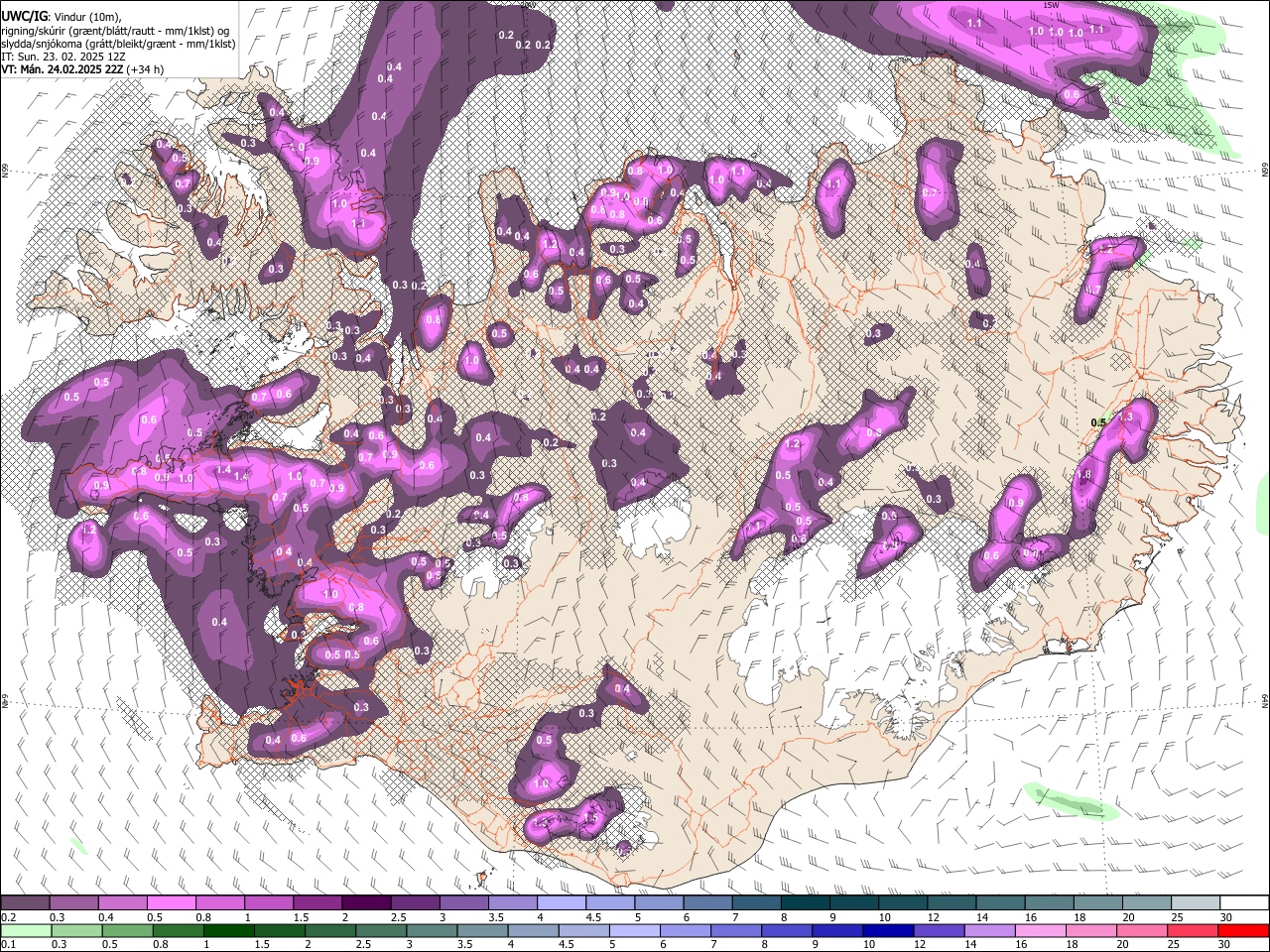Select the light green 0.3–0.5 rain swatch

pyautogui.click(x=76, y=930)
